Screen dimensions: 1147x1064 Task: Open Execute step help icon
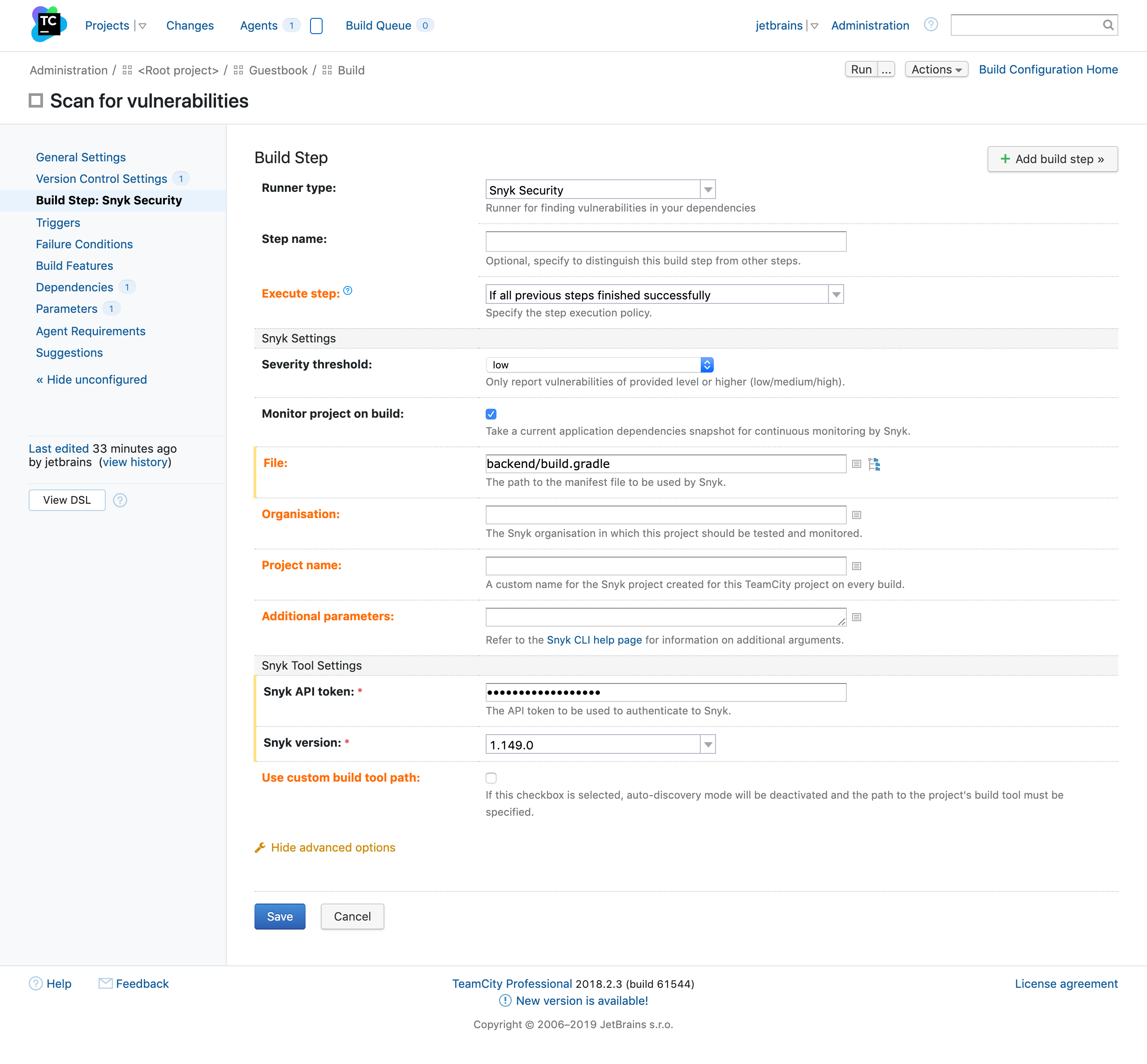point(348,291)
